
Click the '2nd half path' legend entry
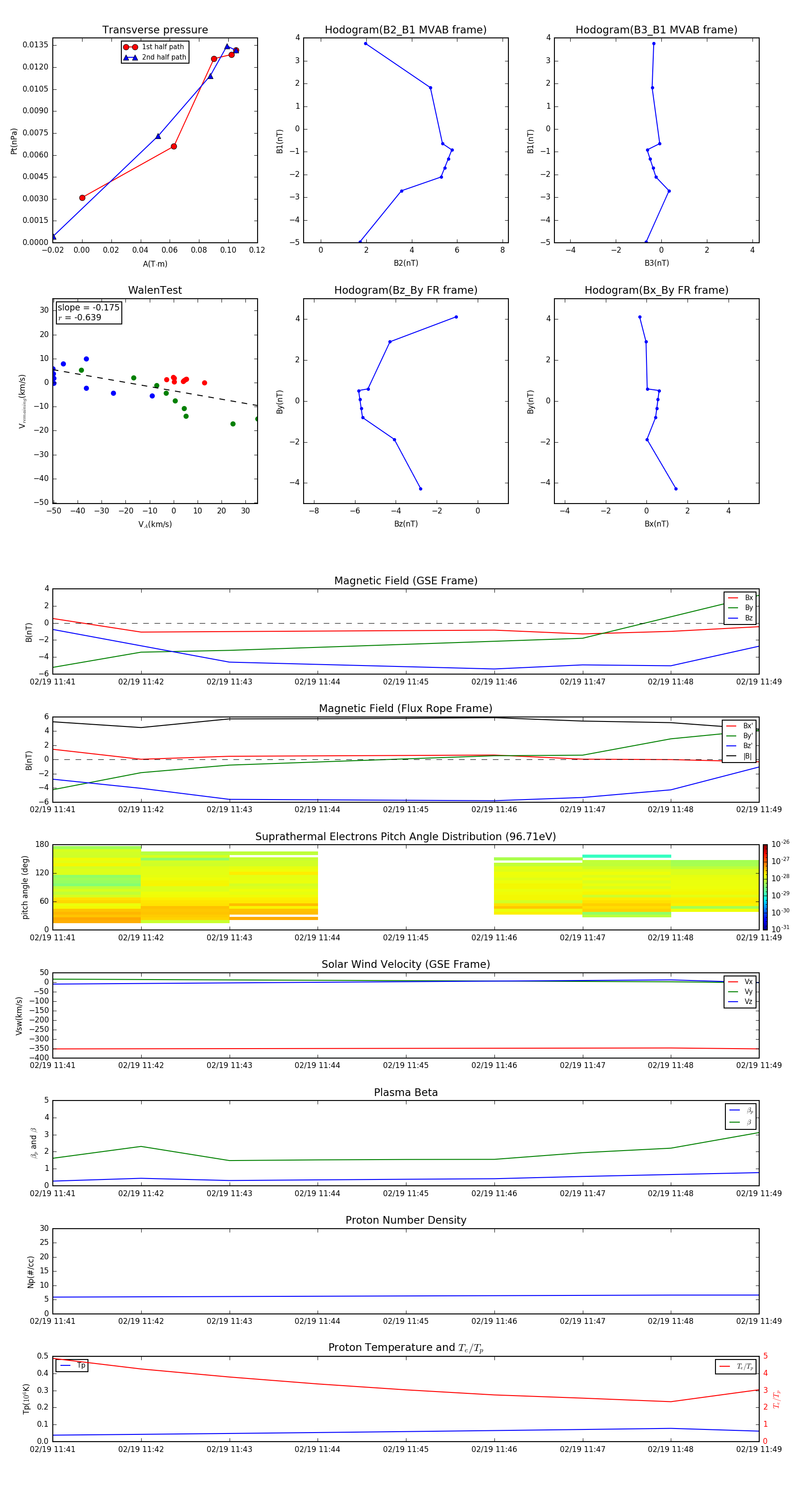(x=154, y=57)
